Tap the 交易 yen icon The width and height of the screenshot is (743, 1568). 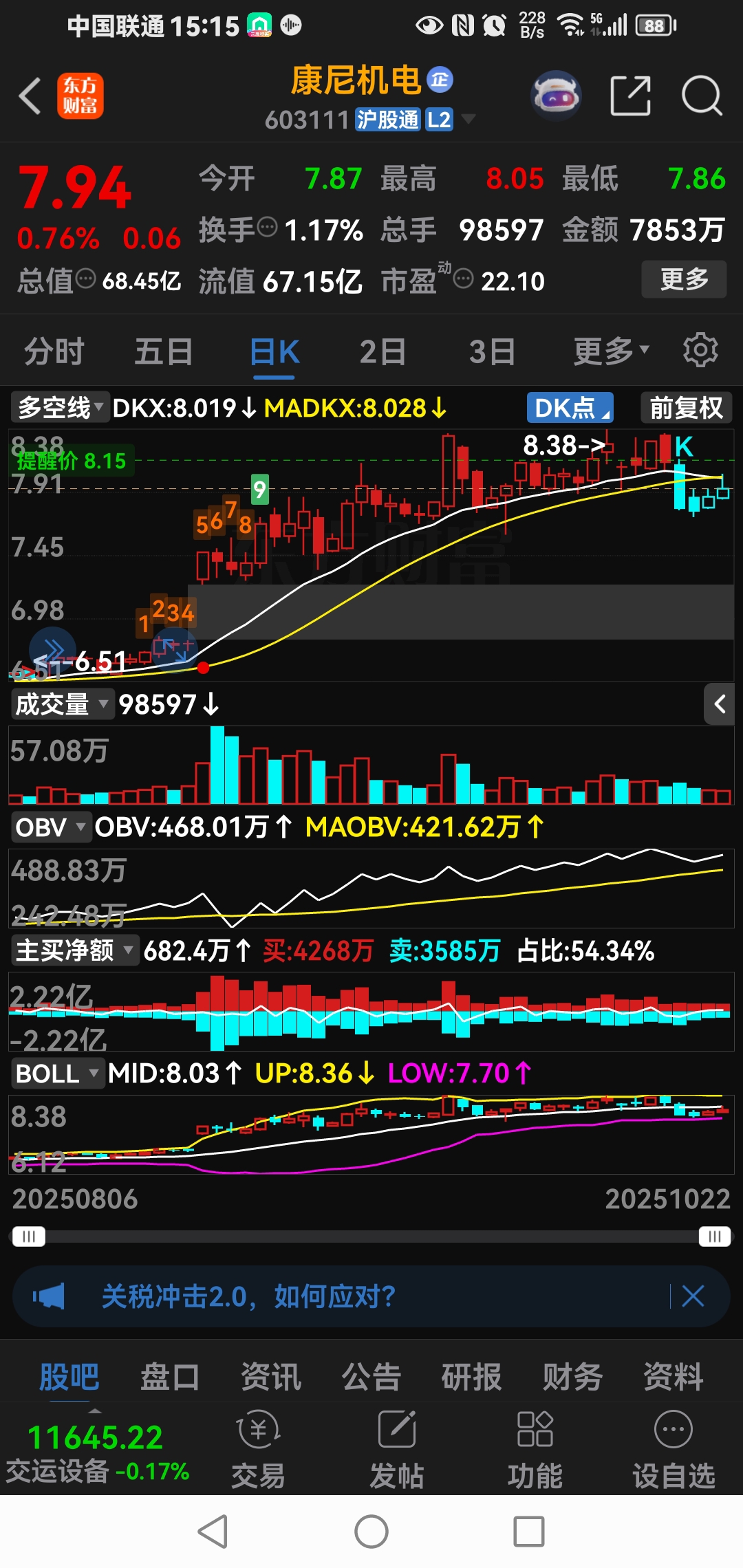(x=258, y=1430)
